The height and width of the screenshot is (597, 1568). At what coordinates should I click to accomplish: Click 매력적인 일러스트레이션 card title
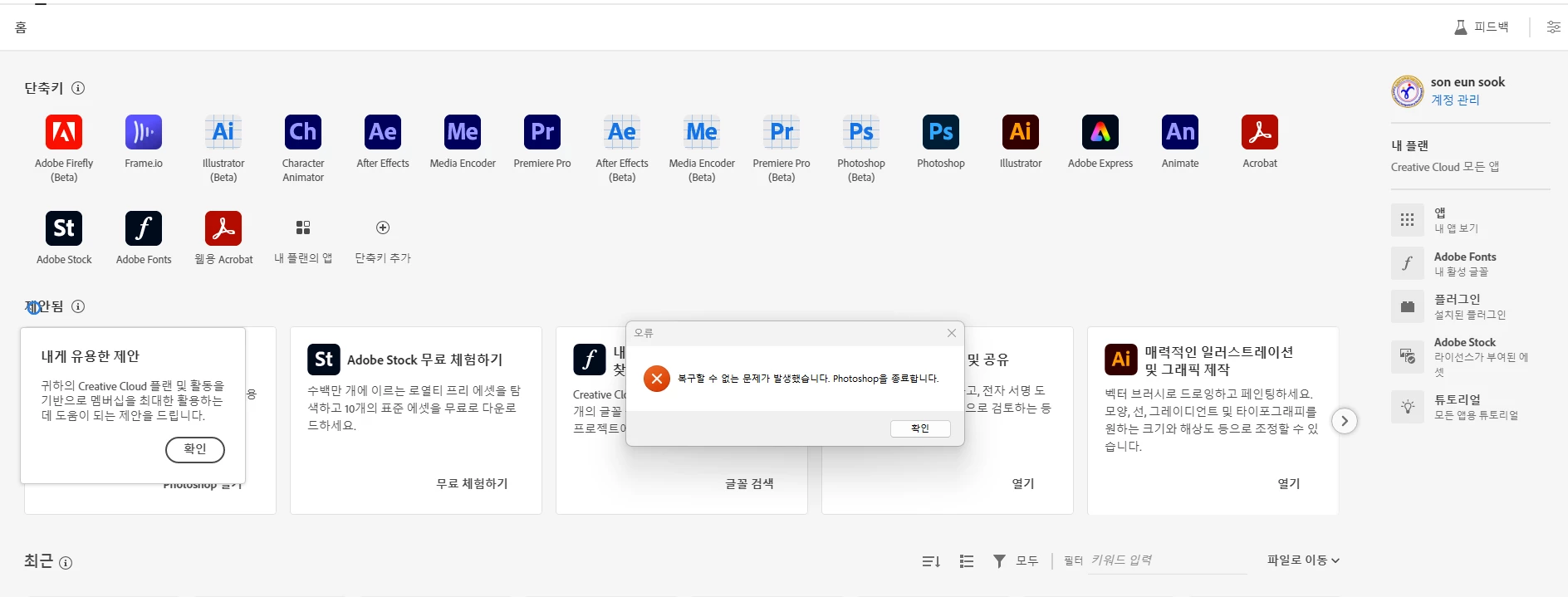tap(1219, 360)
